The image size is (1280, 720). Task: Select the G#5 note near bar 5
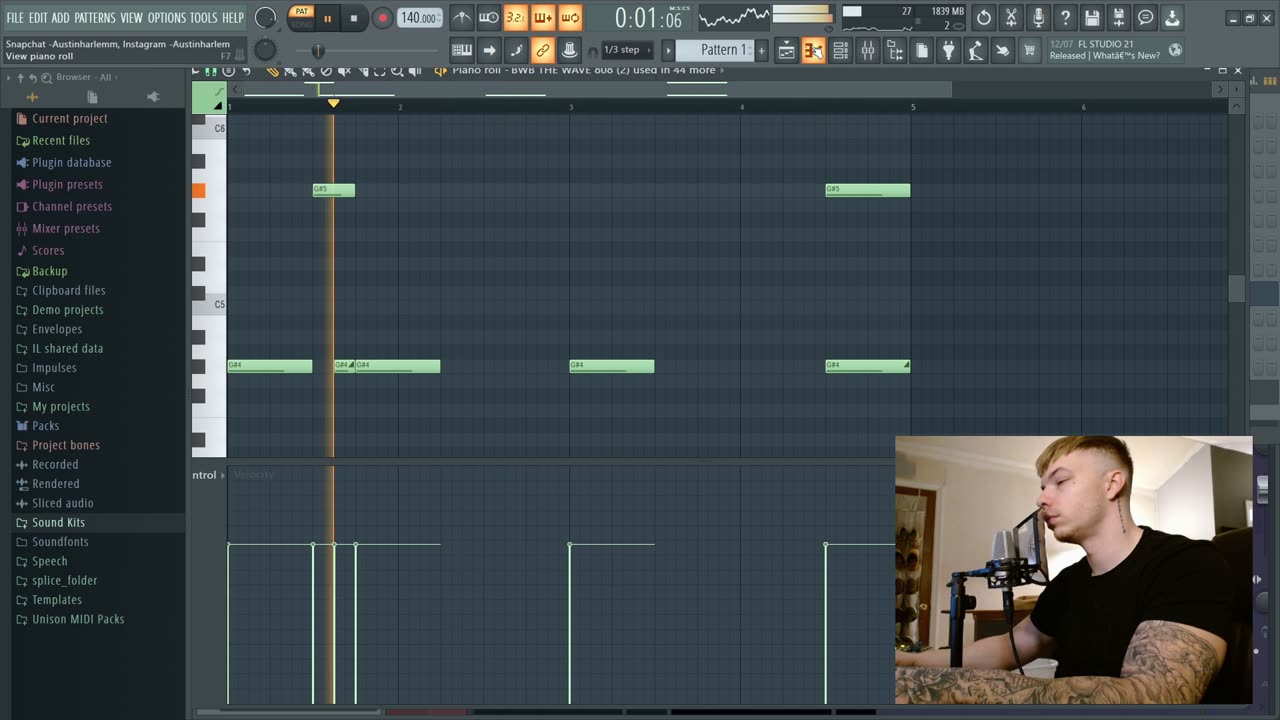coord(868,190)
